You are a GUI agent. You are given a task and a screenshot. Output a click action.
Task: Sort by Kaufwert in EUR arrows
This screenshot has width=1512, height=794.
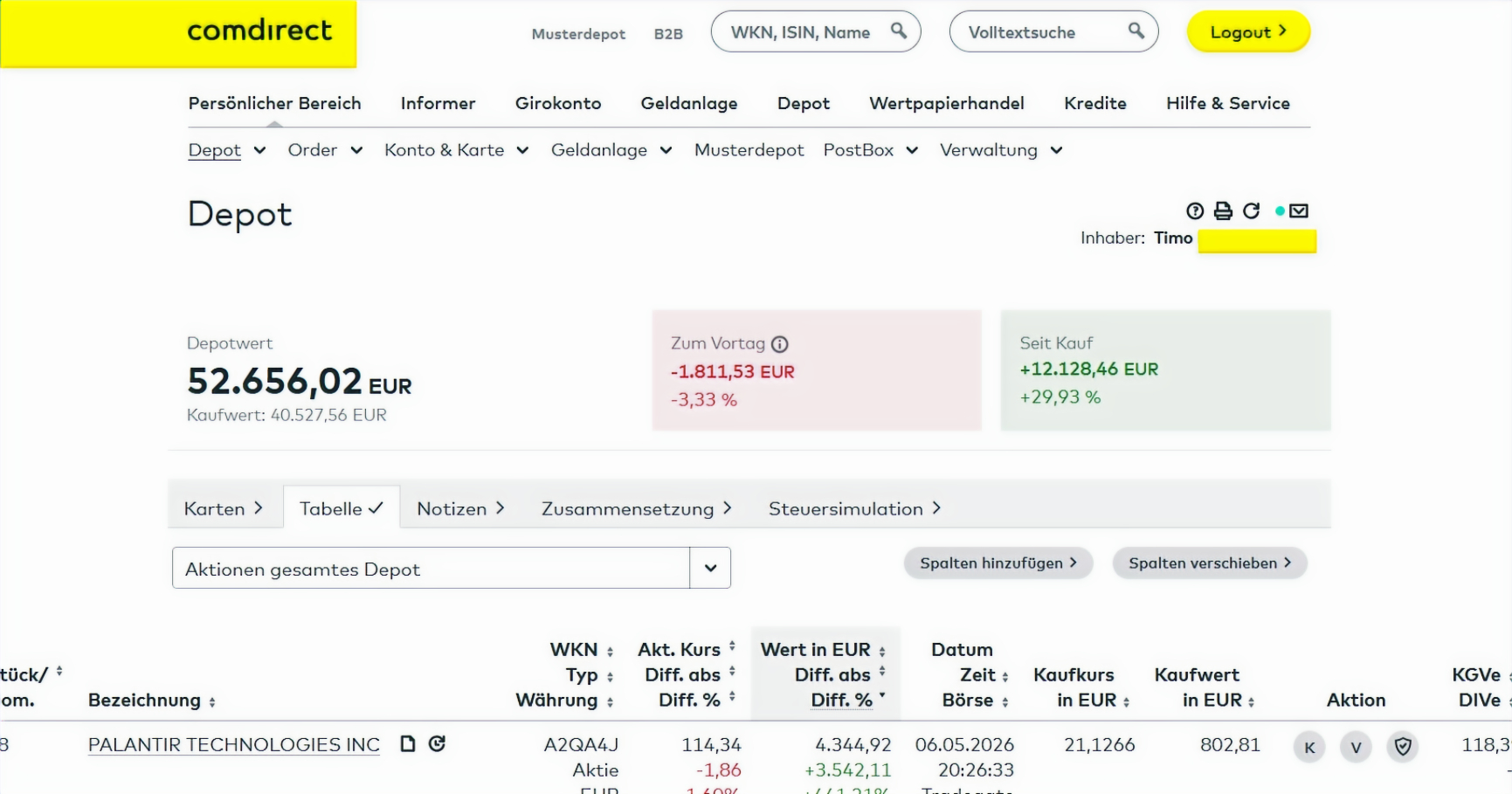point(1251,701)
